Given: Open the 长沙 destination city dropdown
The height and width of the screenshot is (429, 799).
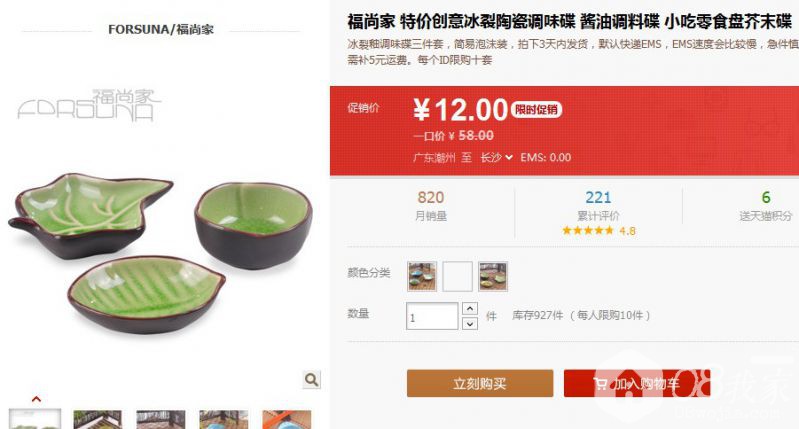Looking at the screenshot, I should click(496, 157).
